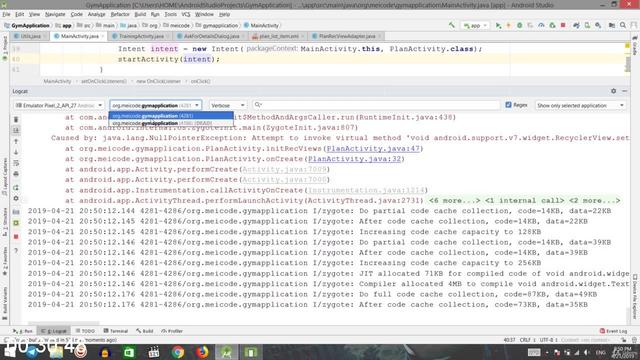Click scroll to end logcat icon
Viewport: 640px width, 360px height.
click(16, 130)
